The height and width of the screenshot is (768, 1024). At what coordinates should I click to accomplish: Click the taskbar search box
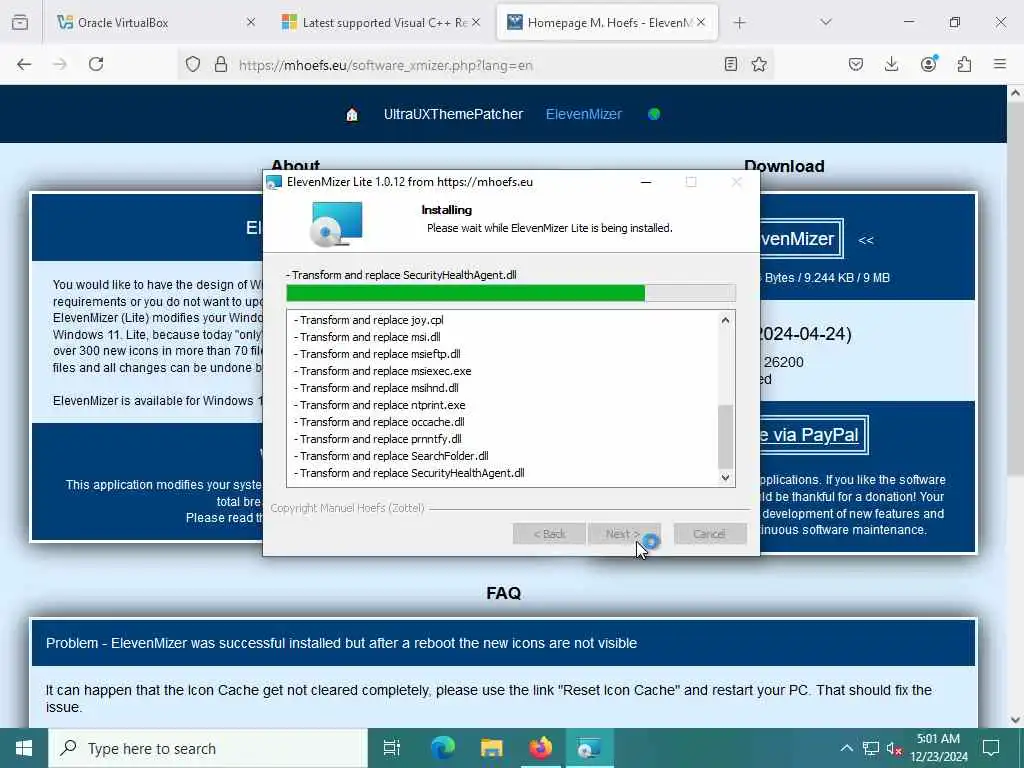(208, 748)
